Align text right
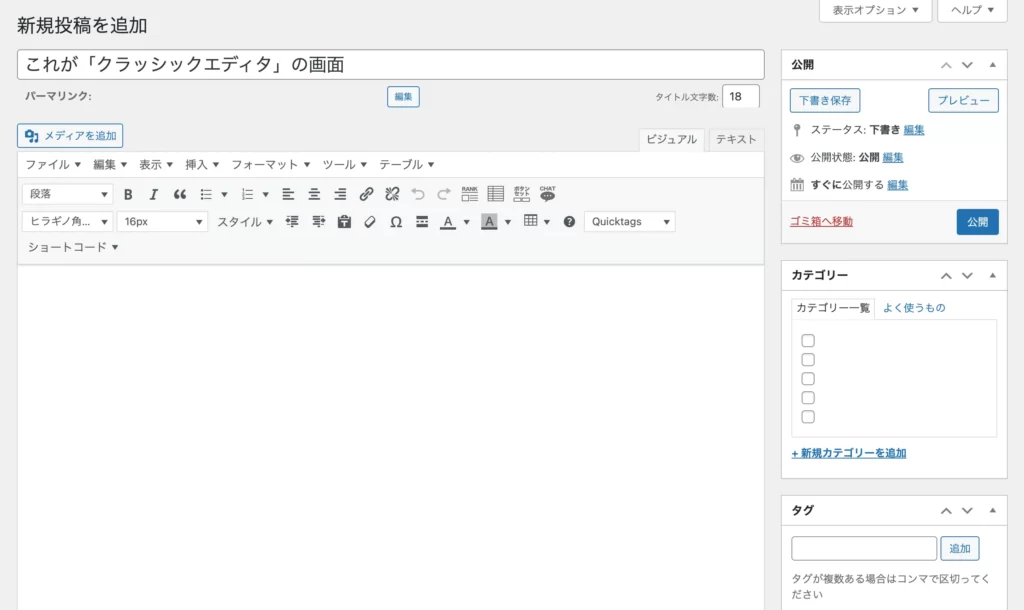 (x=340, y=194)
